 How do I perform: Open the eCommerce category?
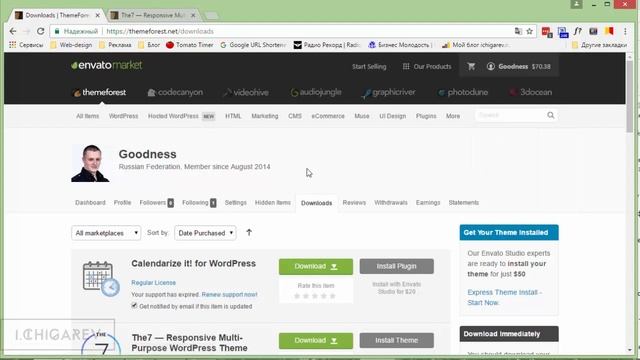point(328,116)
